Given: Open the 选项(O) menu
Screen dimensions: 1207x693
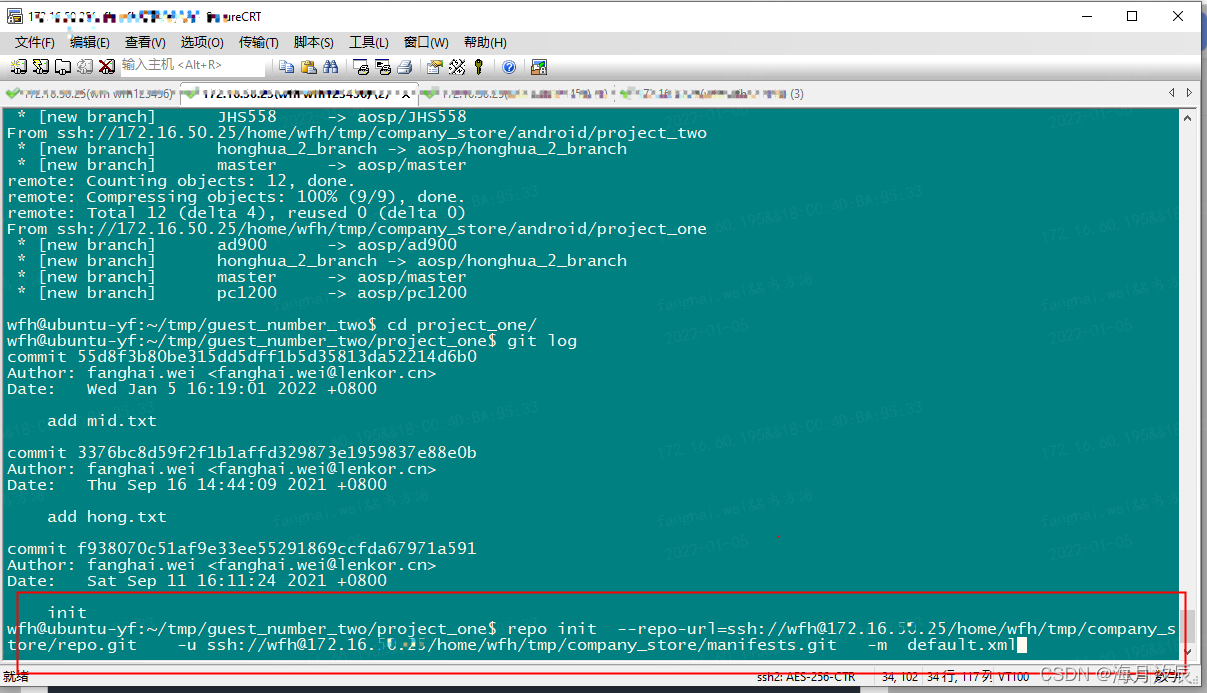Looking at the screenshot, I should [202, 42].
